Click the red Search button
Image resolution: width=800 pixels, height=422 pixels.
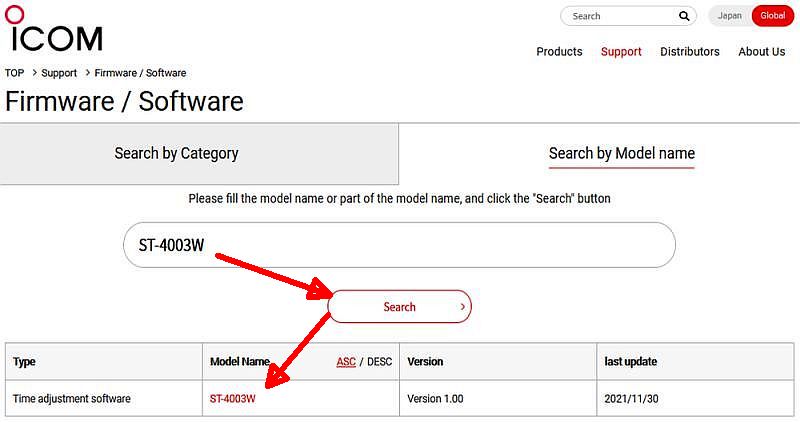[399, 307]
